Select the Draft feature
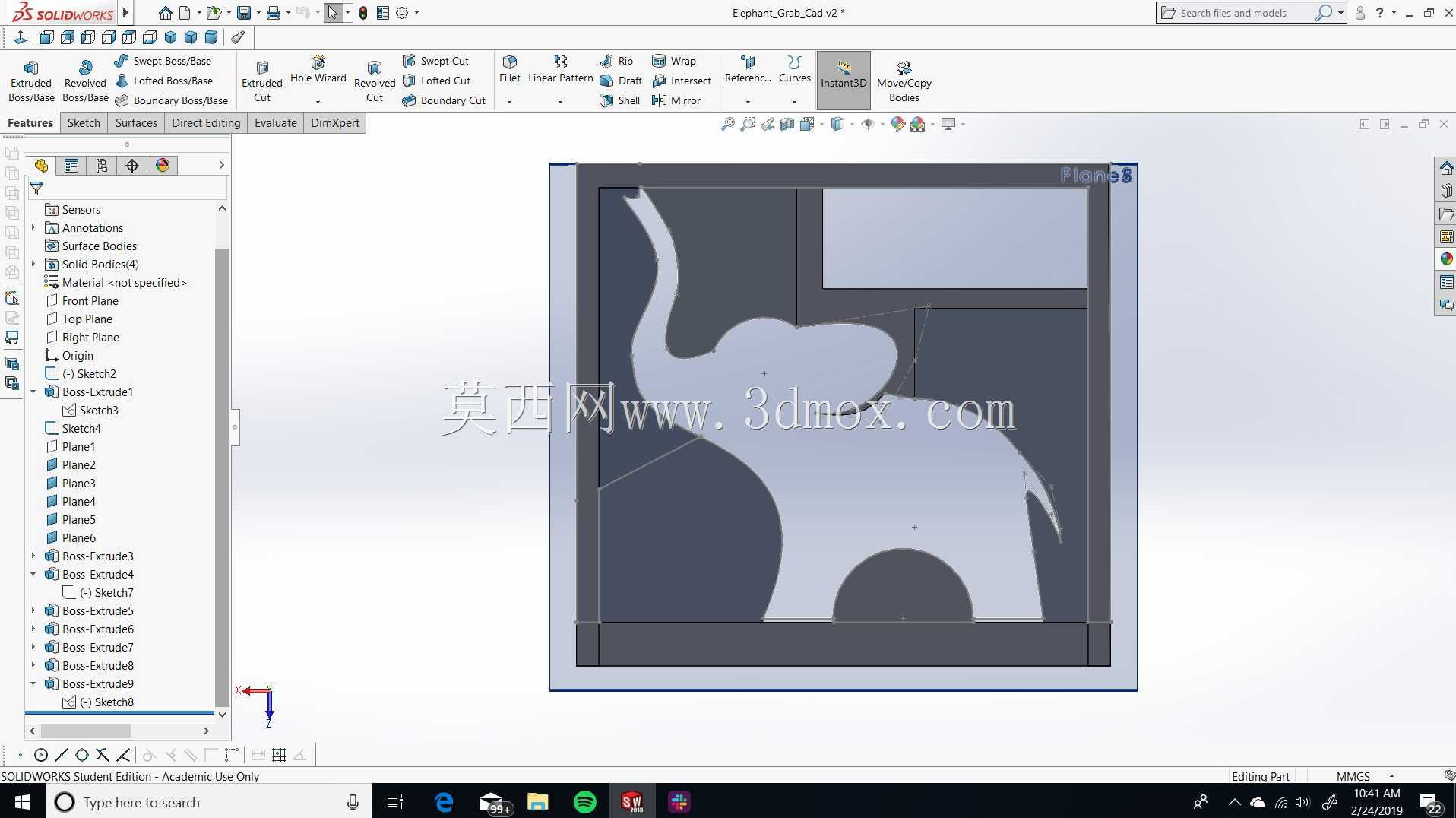Viewport: 1456px width, 818px height. point(621,81)
